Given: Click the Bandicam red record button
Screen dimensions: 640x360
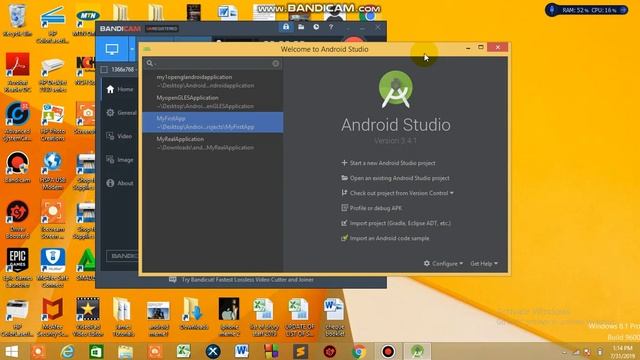Looking at the screenshot, I should 353,40.
